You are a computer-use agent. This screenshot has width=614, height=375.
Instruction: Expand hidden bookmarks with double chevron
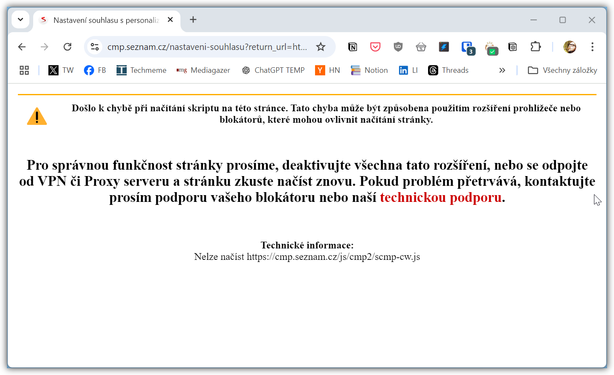pos(502,70)
